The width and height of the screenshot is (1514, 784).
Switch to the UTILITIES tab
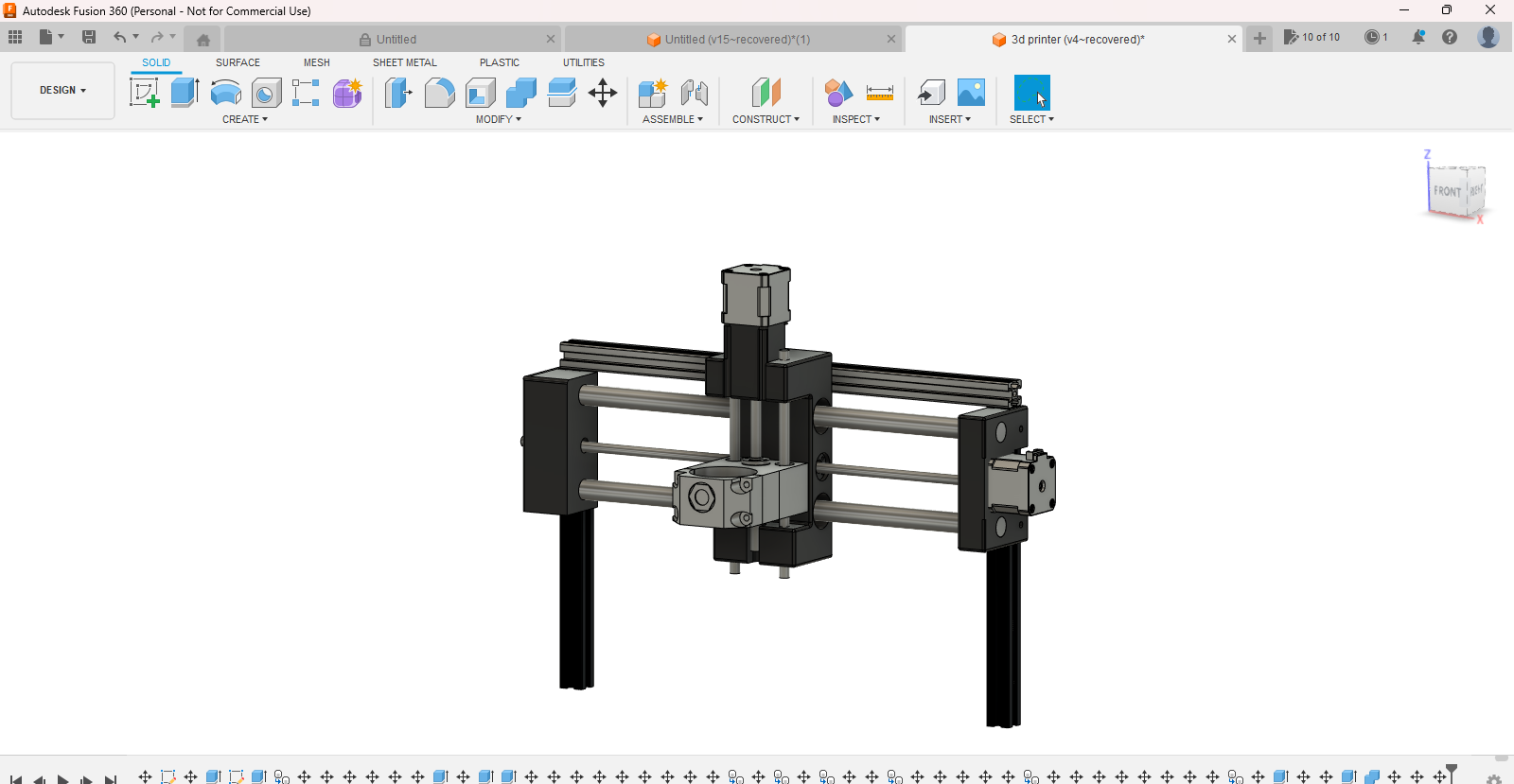point(584,62)
